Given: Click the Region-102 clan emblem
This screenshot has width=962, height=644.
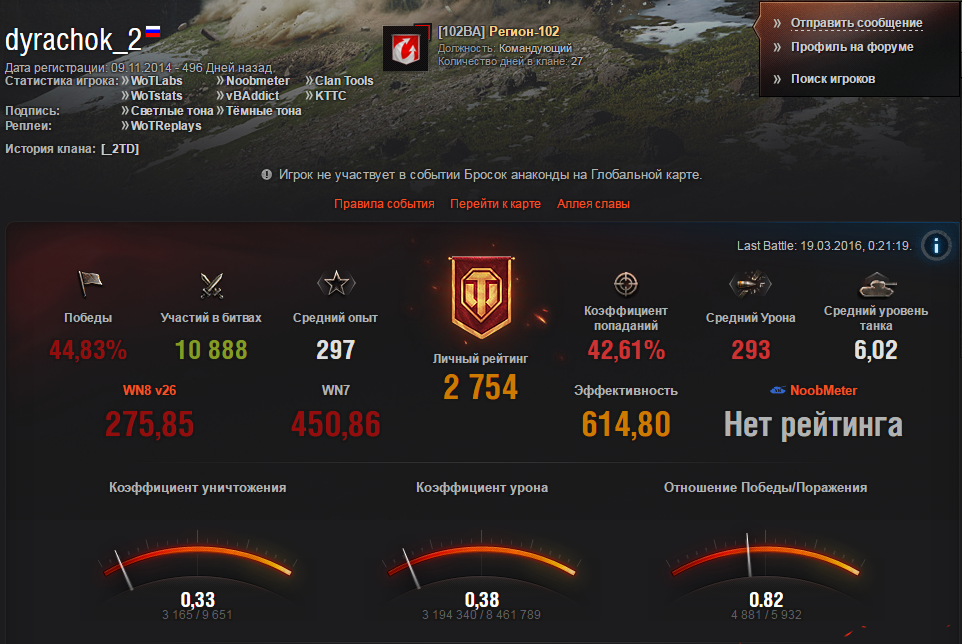Looking at the screenshot, I should click(406, 48).
